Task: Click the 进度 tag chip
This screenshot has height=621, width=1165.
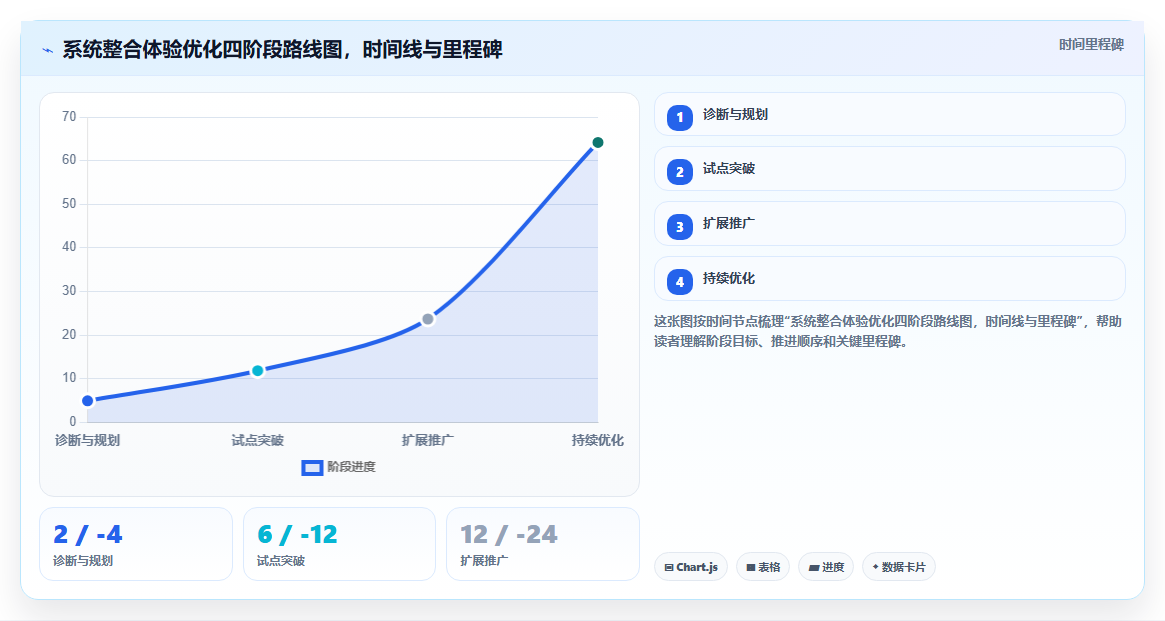Action: click(826, 567)
